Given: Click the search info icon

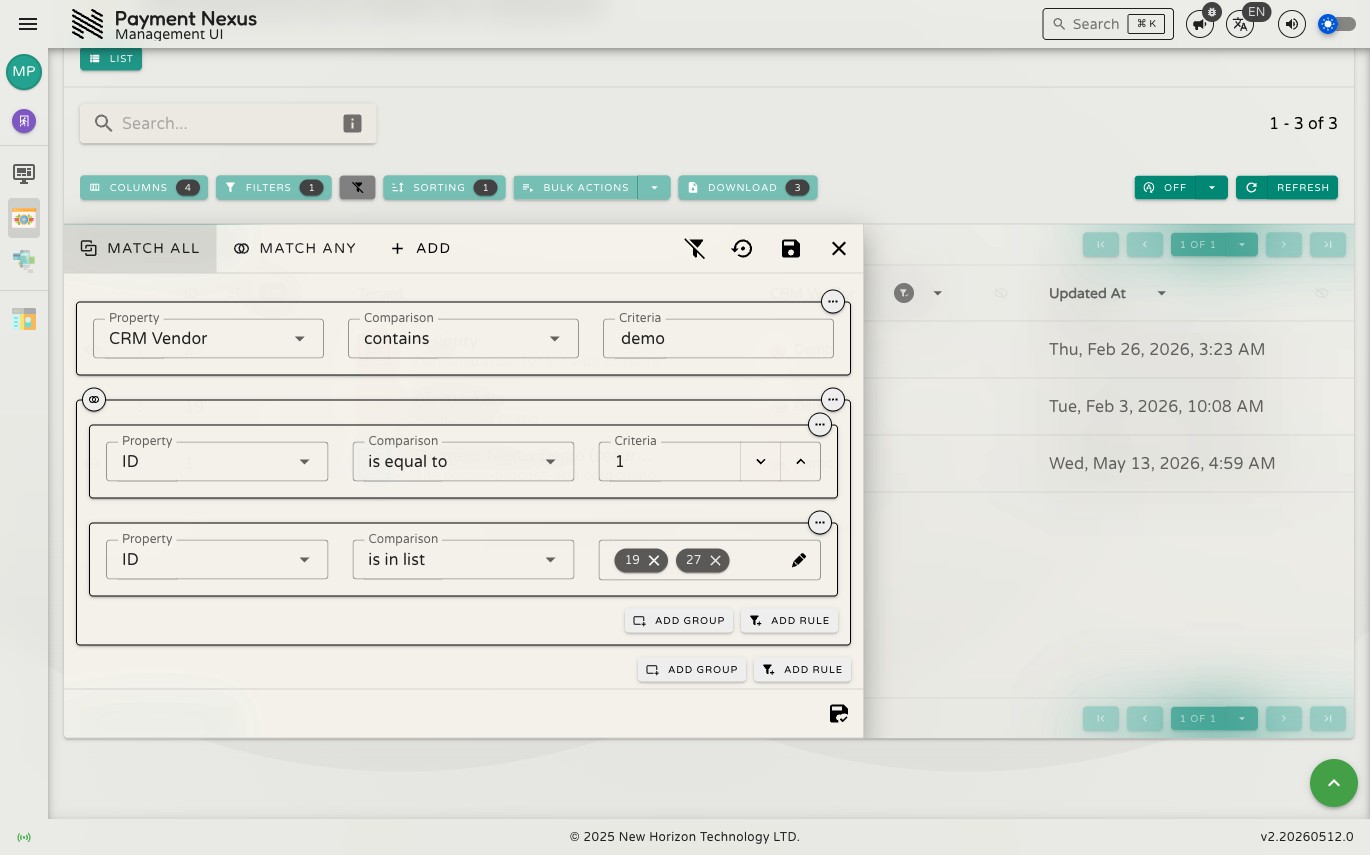Looking at the screenshot, I should [352, 123].
